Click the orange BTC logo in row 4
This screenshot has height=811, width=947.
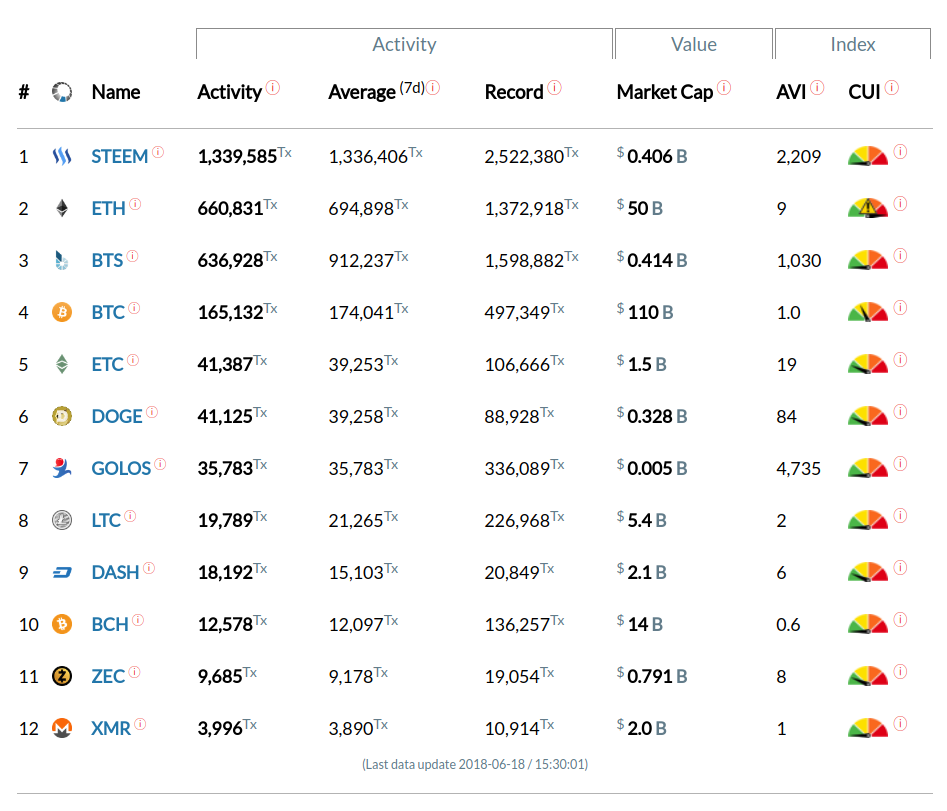click(62, 312)
